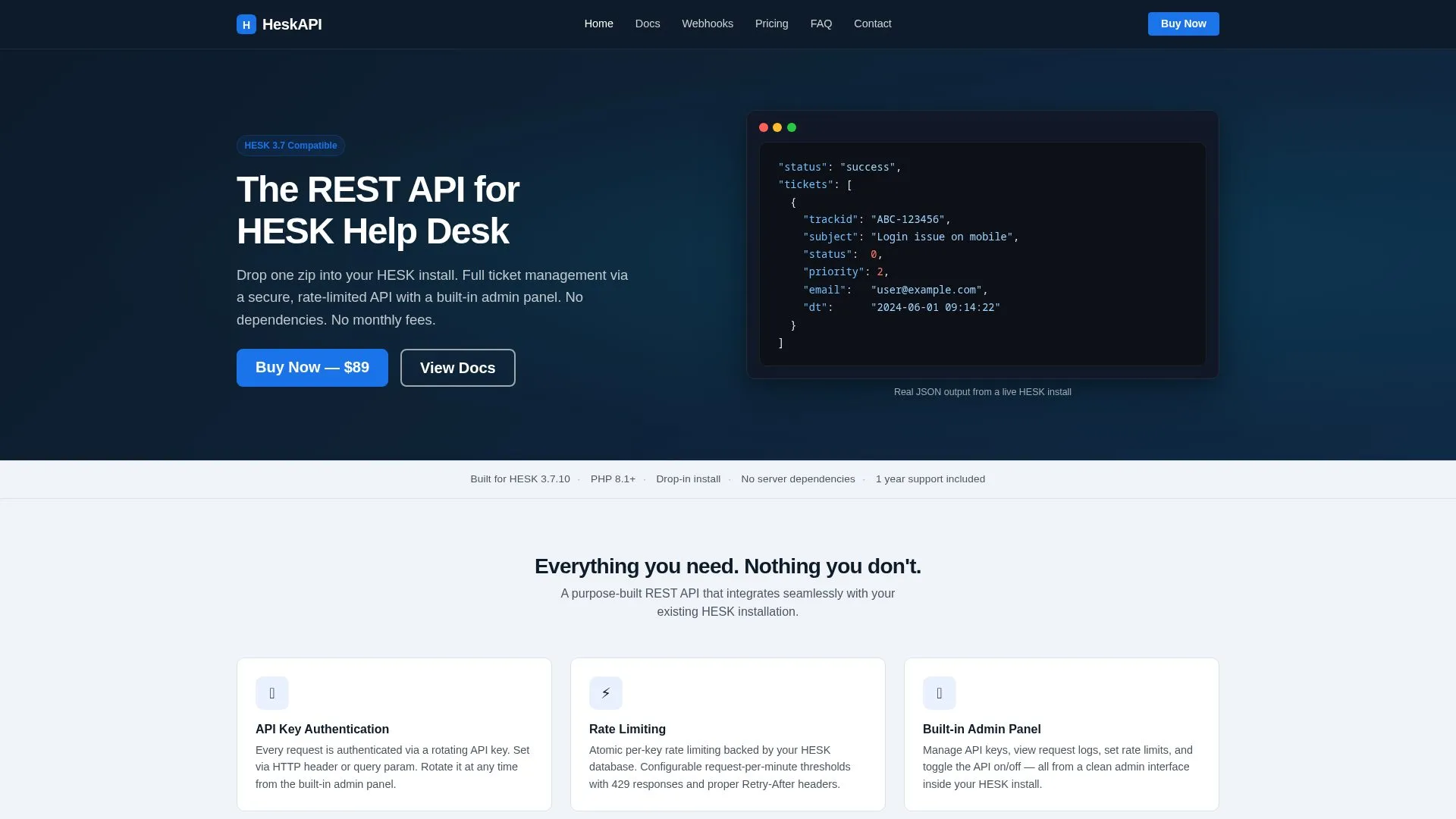Click API Key Authentication card title
The height and width of the screenshot is (819, 1456).
click(322, 729)
